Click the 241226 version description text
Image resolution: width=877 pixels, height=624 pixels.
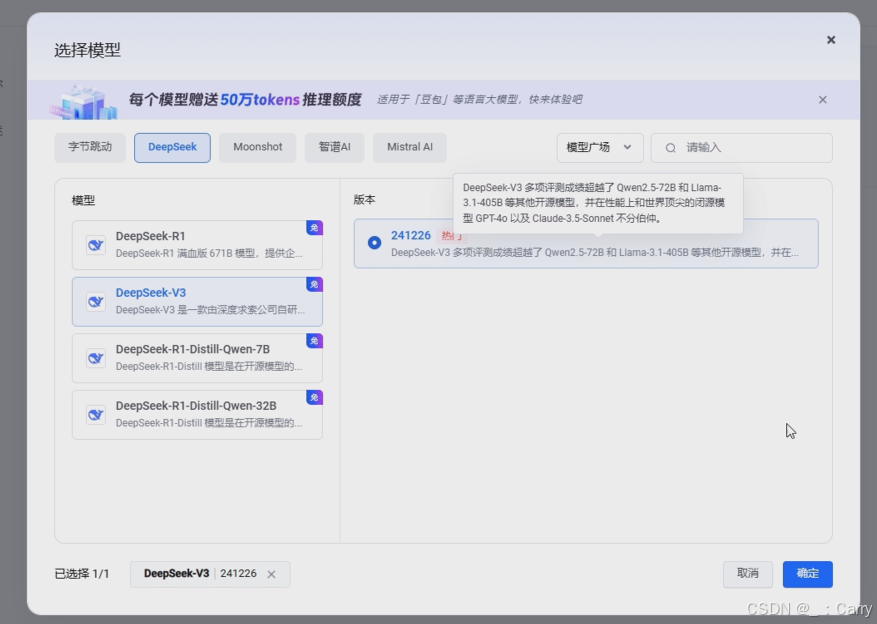[595, 253]
